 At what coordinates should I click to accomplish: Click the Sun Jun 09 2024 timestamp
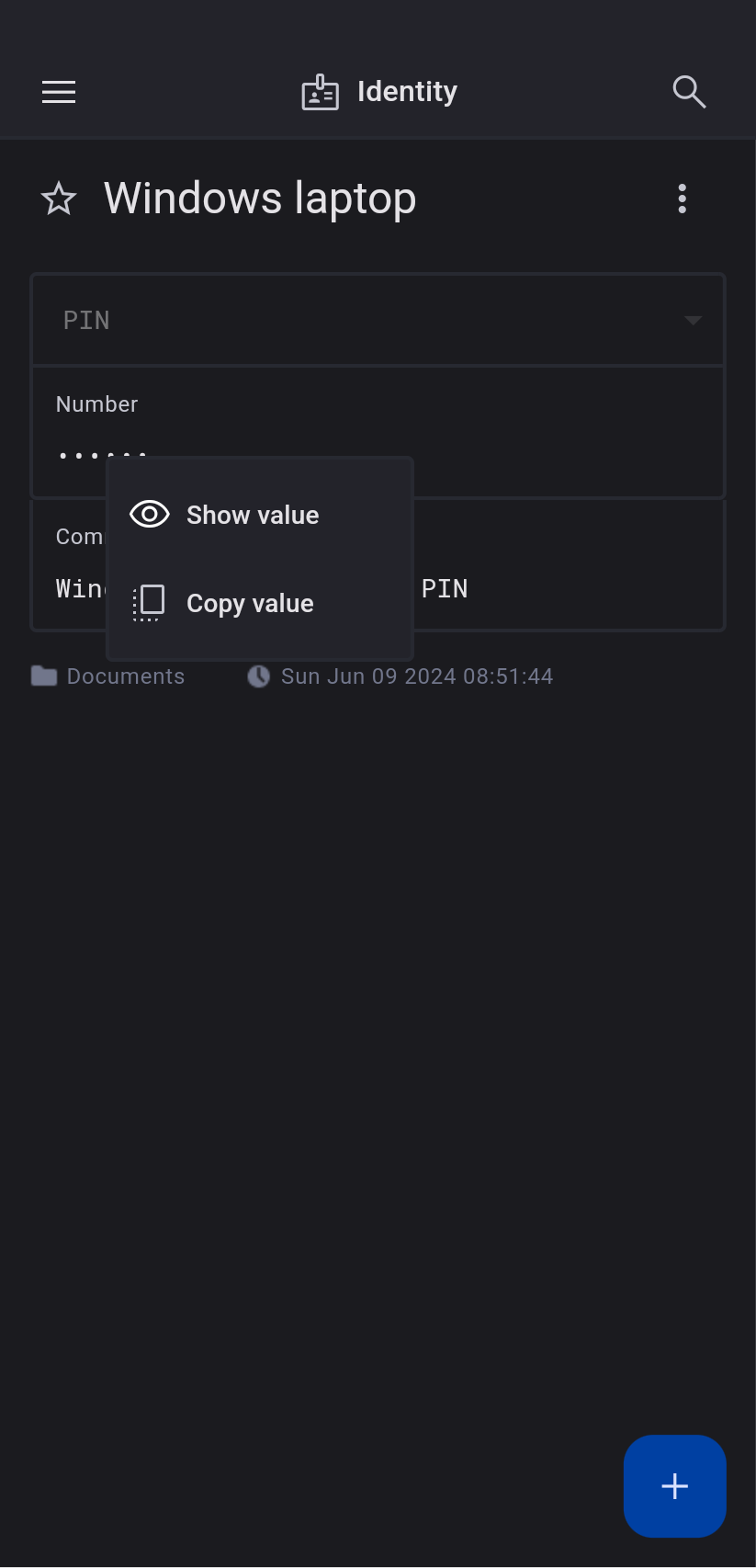click(417, 676)
